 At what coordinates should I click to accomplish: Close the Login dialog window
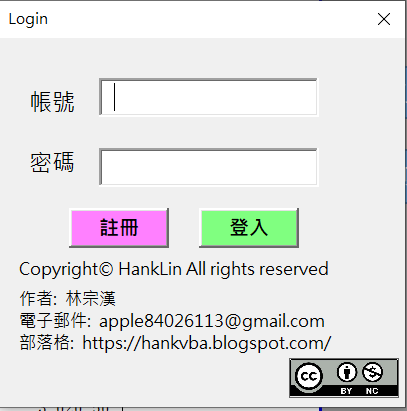[x=384, y=19]
